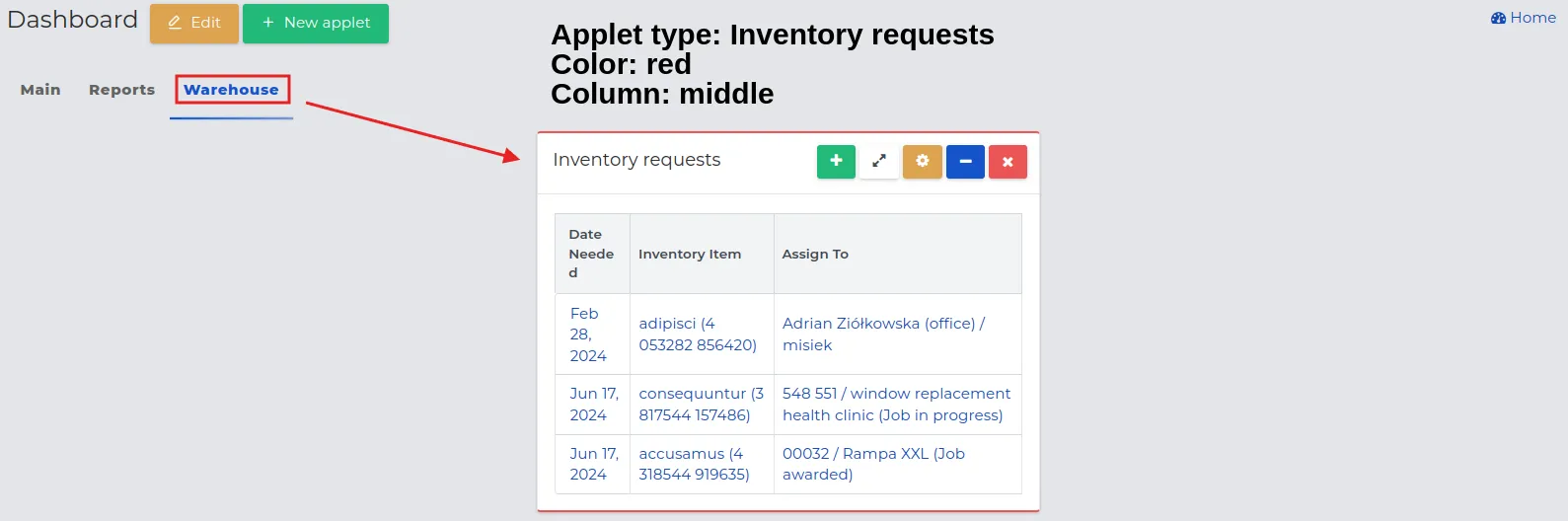Switch to the Reports tab

[122, 90]
